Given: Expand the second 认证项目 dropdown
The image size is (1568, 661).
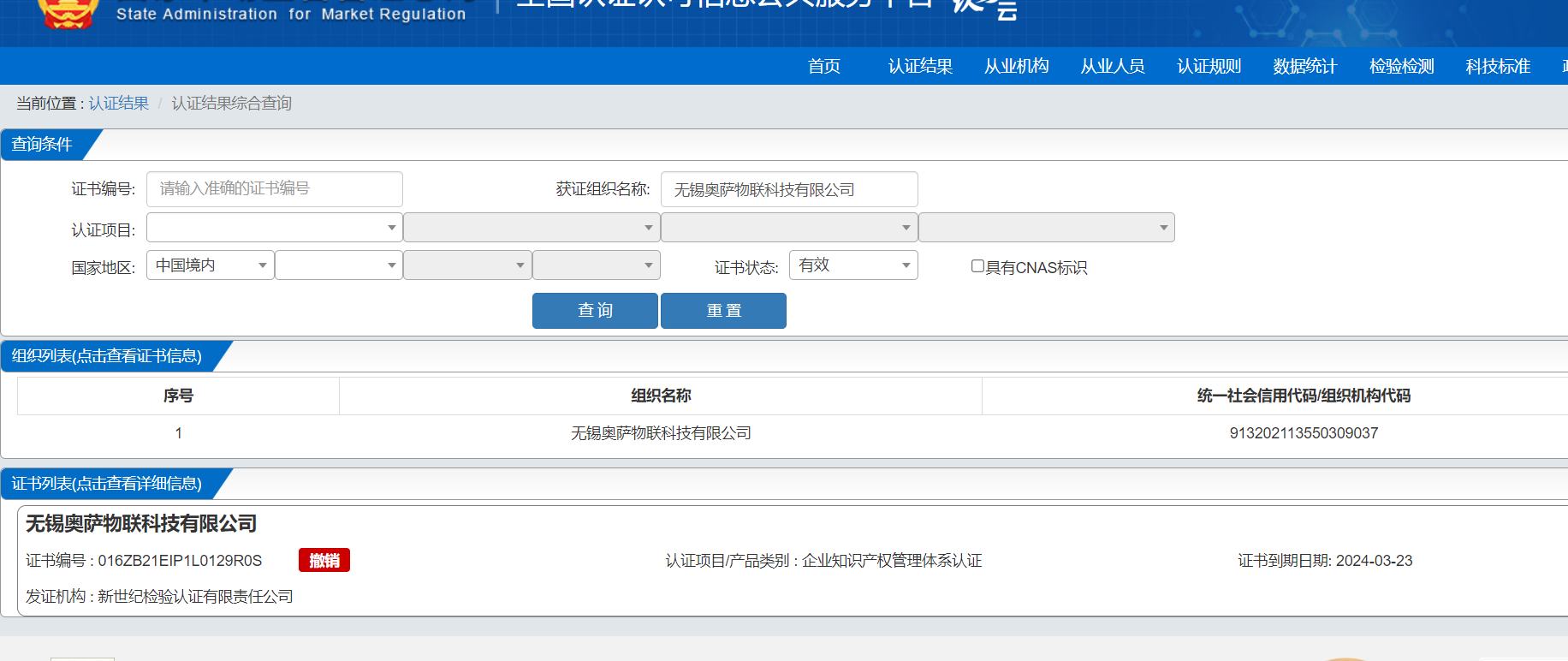Looking at the screenshot, I should (x=532, y=228).
